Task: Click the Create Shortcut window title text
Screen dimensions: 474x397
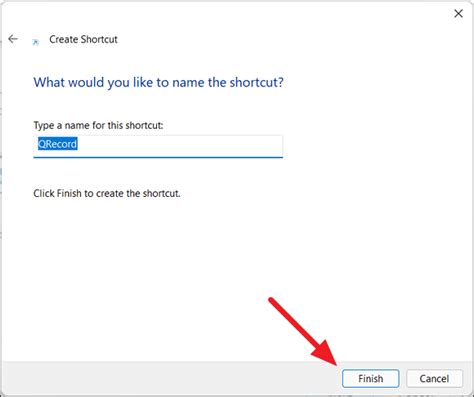Action: tap(83, 39)
